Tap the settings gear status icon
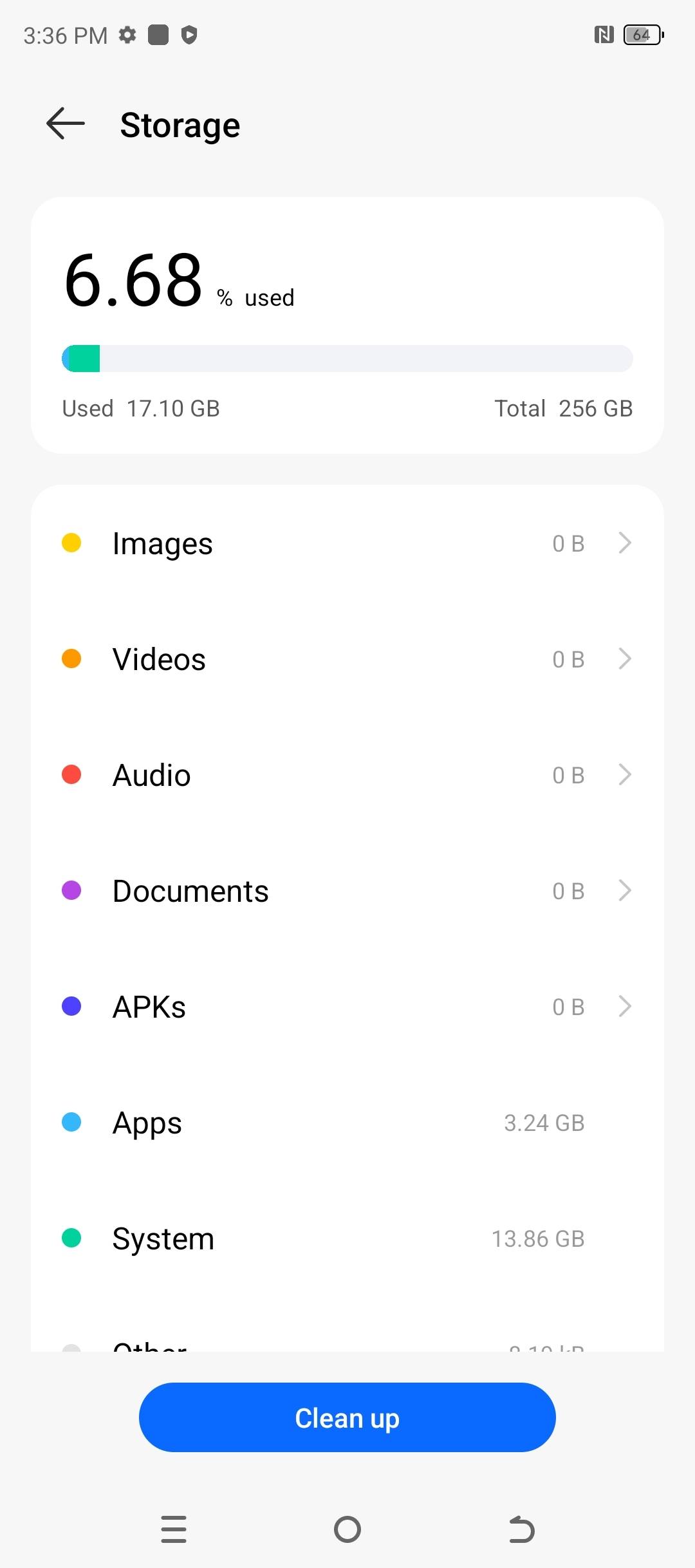This screenshot has height=1568, width=695. [x=127, y=35]
